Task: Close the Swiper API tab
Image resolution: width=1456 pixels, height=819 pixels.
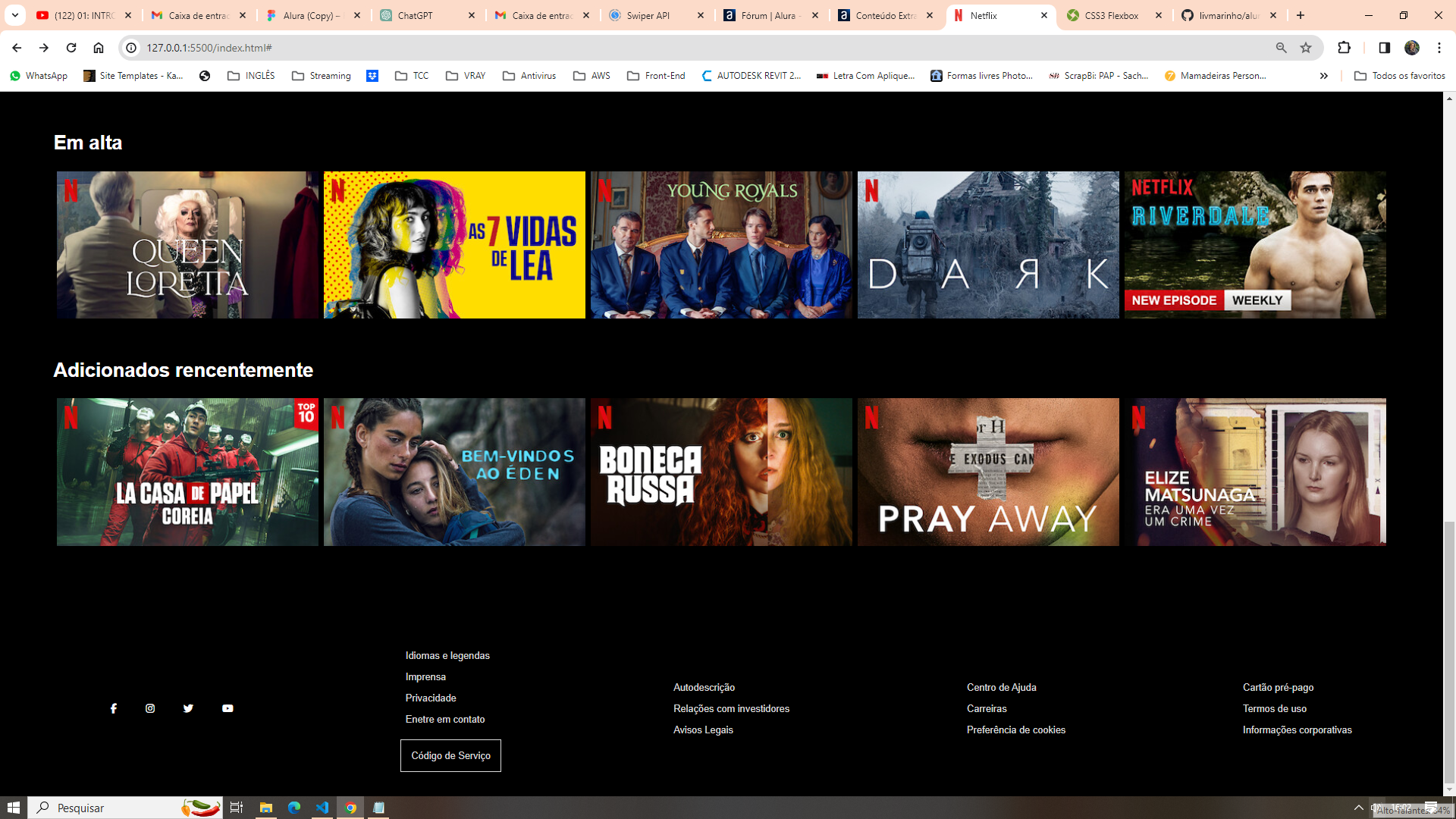Action: coord(701,15)
